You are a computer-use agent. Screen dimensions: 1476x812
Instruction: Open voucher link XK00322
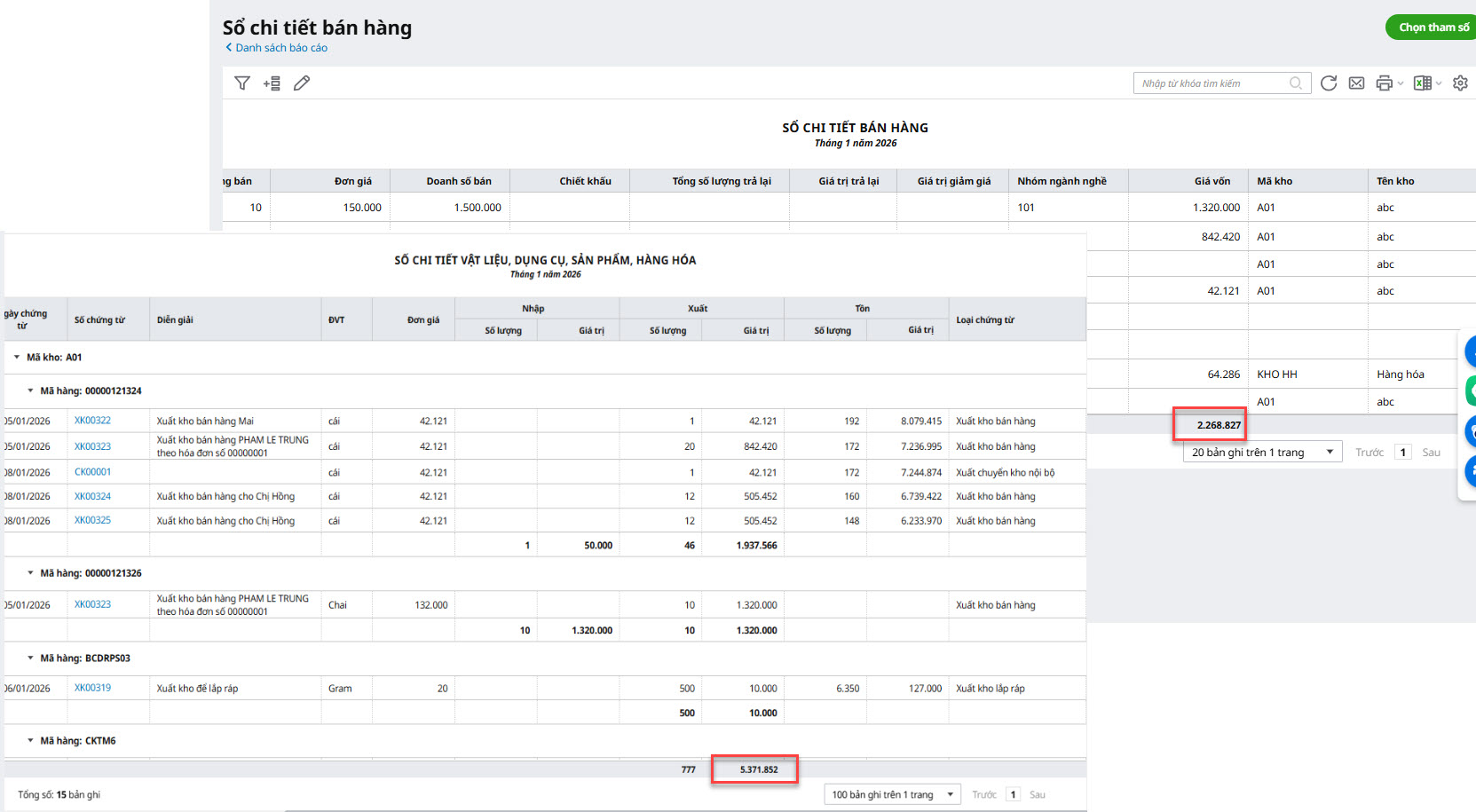pyautogui.click(x=92, y=421)
